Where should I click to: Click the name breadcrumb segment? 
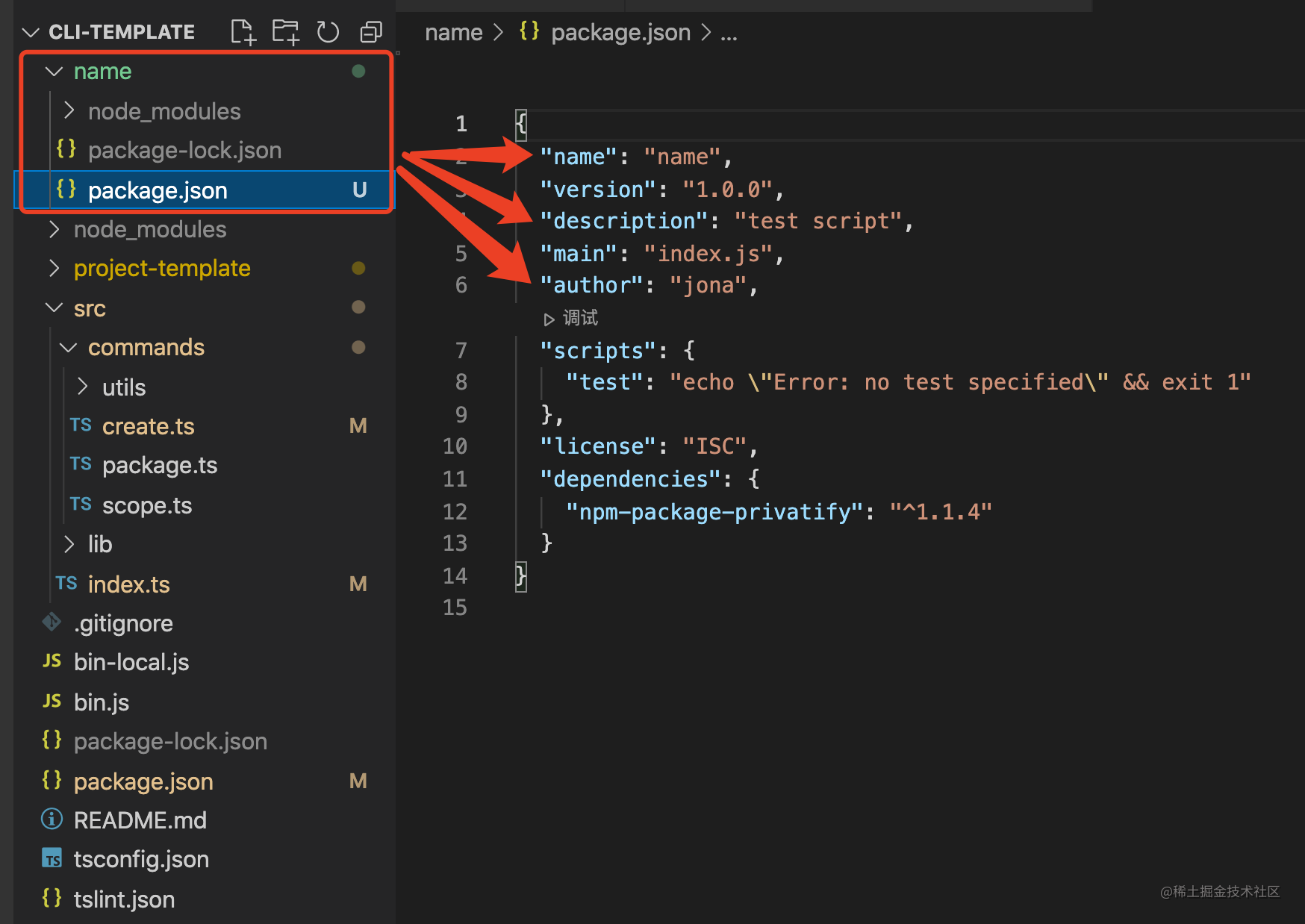point(454,33)
